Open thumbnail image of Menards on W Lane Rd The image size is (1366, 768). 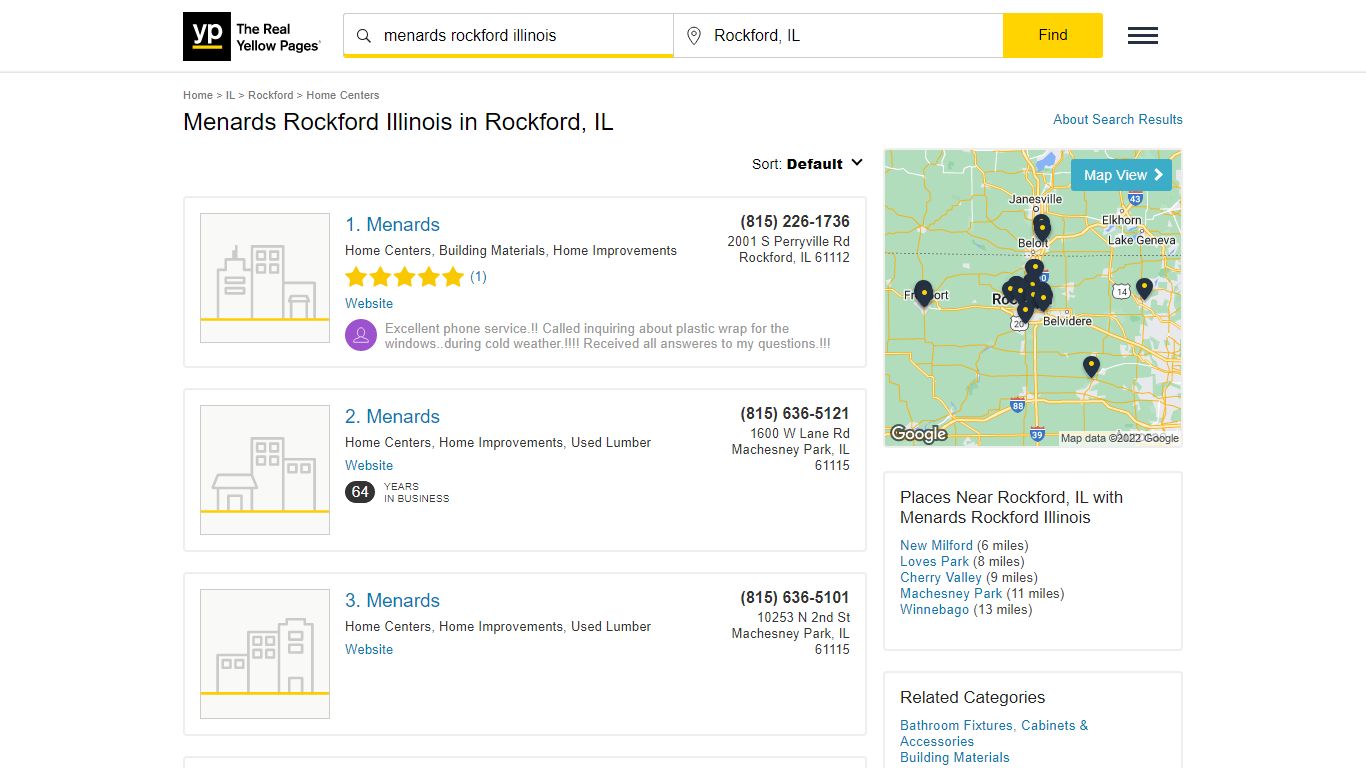tap(265, 470)
